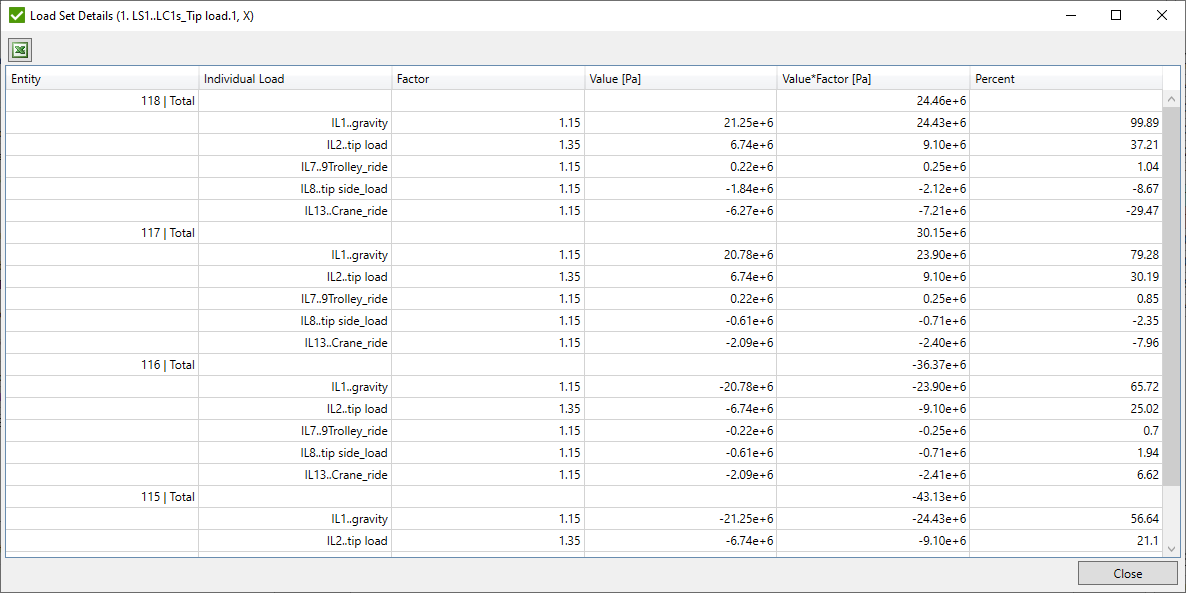Click the scrollbar up arrow
1186x593 pixels.
pyautogui.click(x=1172, y=97)
